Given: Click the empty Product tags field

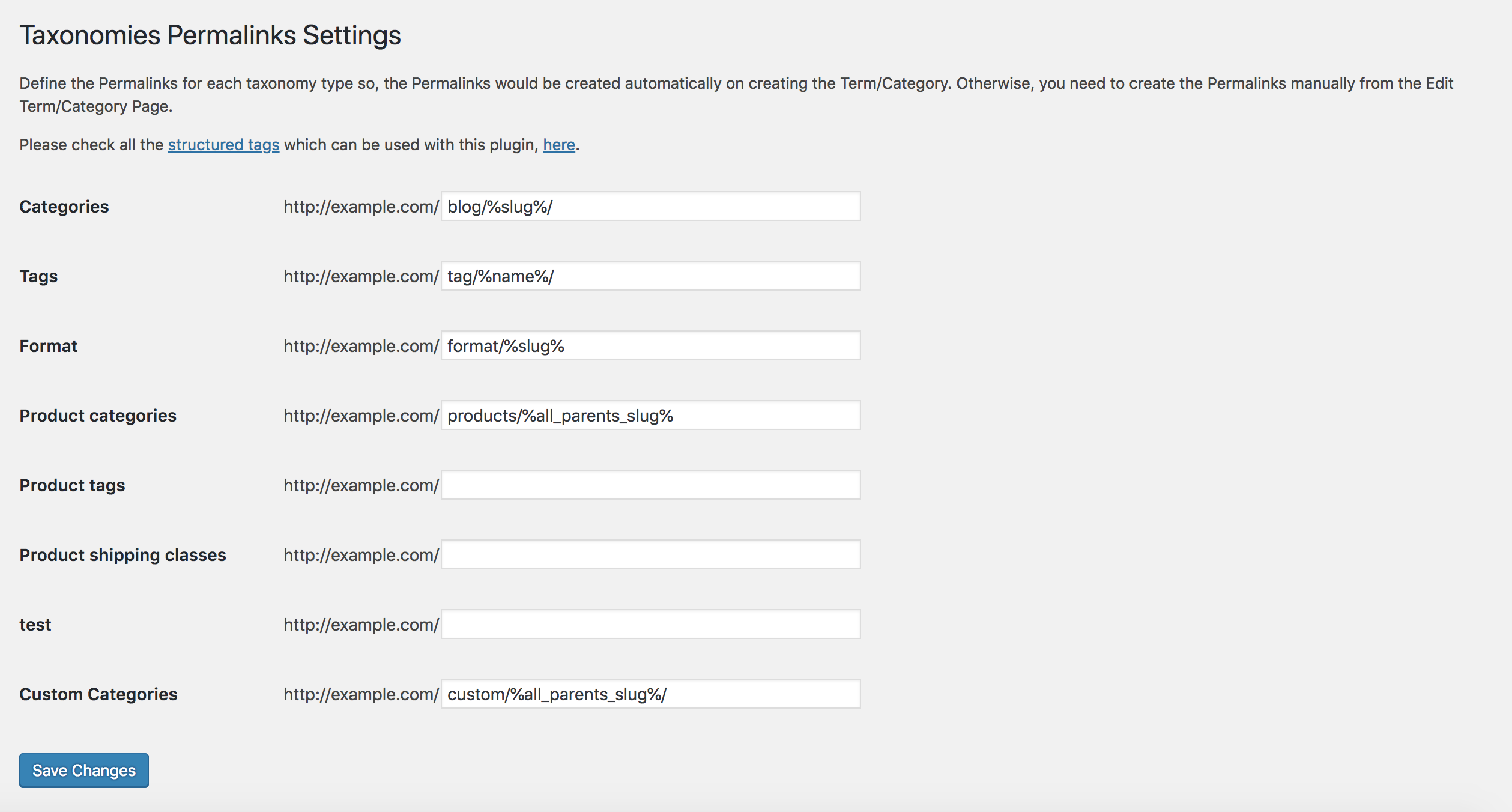Looking at the screenshot, I should tap(650, 485).
